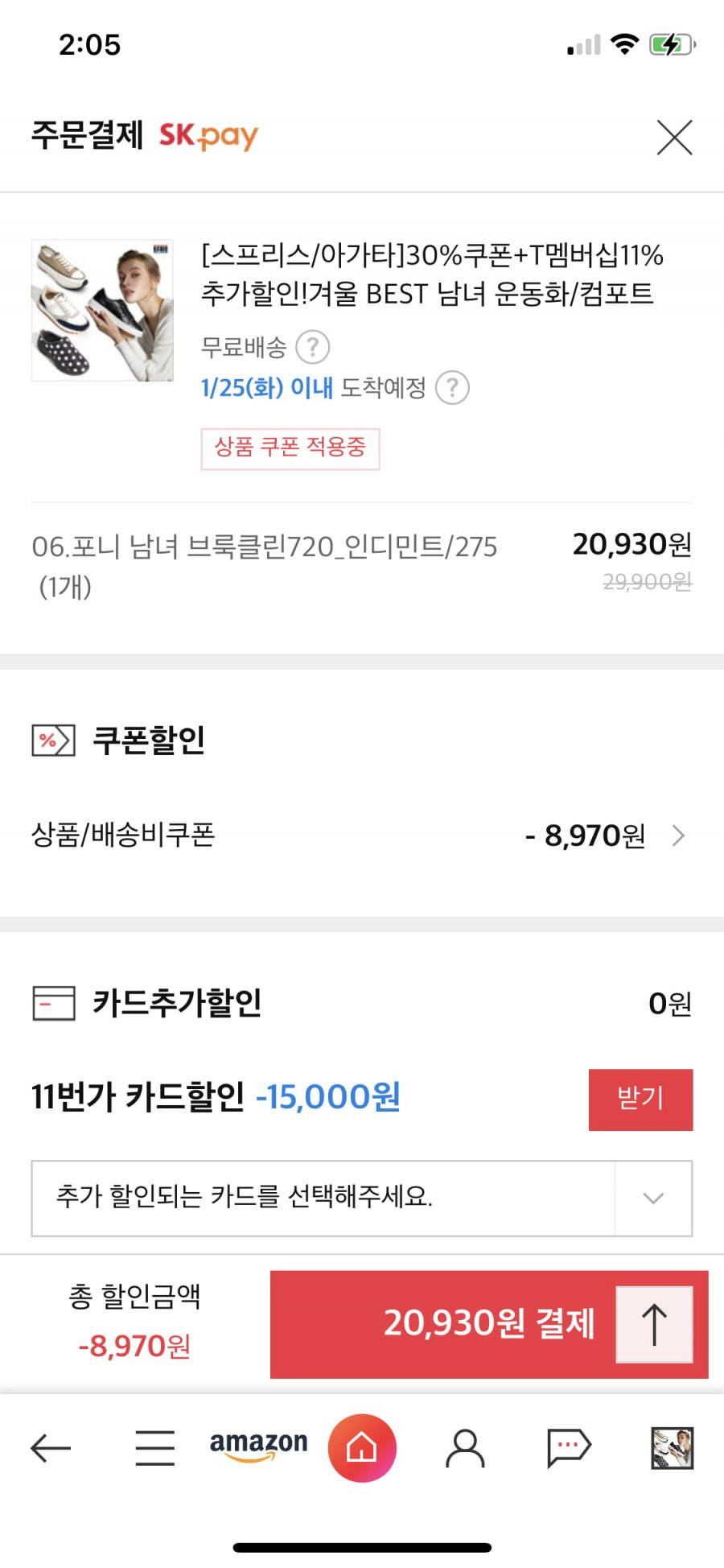Tap the arrival date help question mark
The height and width of the screenshot is (1568, 724).
[x=452, y=388]
